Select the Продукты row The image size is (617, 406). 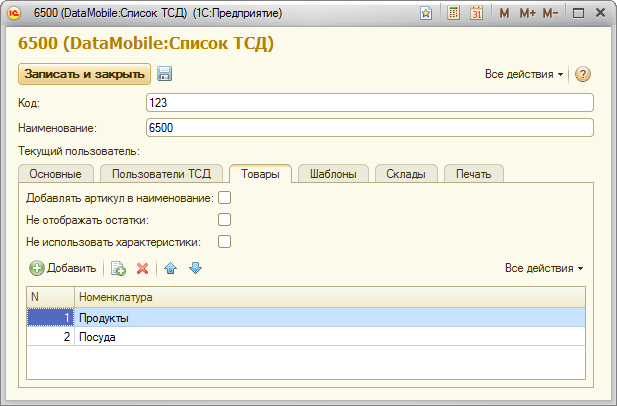click(306, 317)
